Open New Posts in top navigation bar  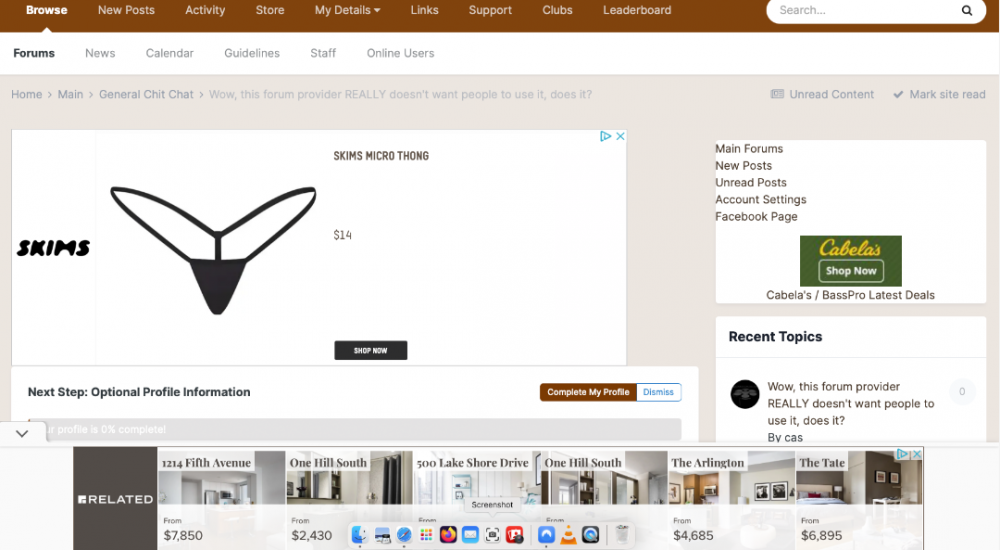126,10
